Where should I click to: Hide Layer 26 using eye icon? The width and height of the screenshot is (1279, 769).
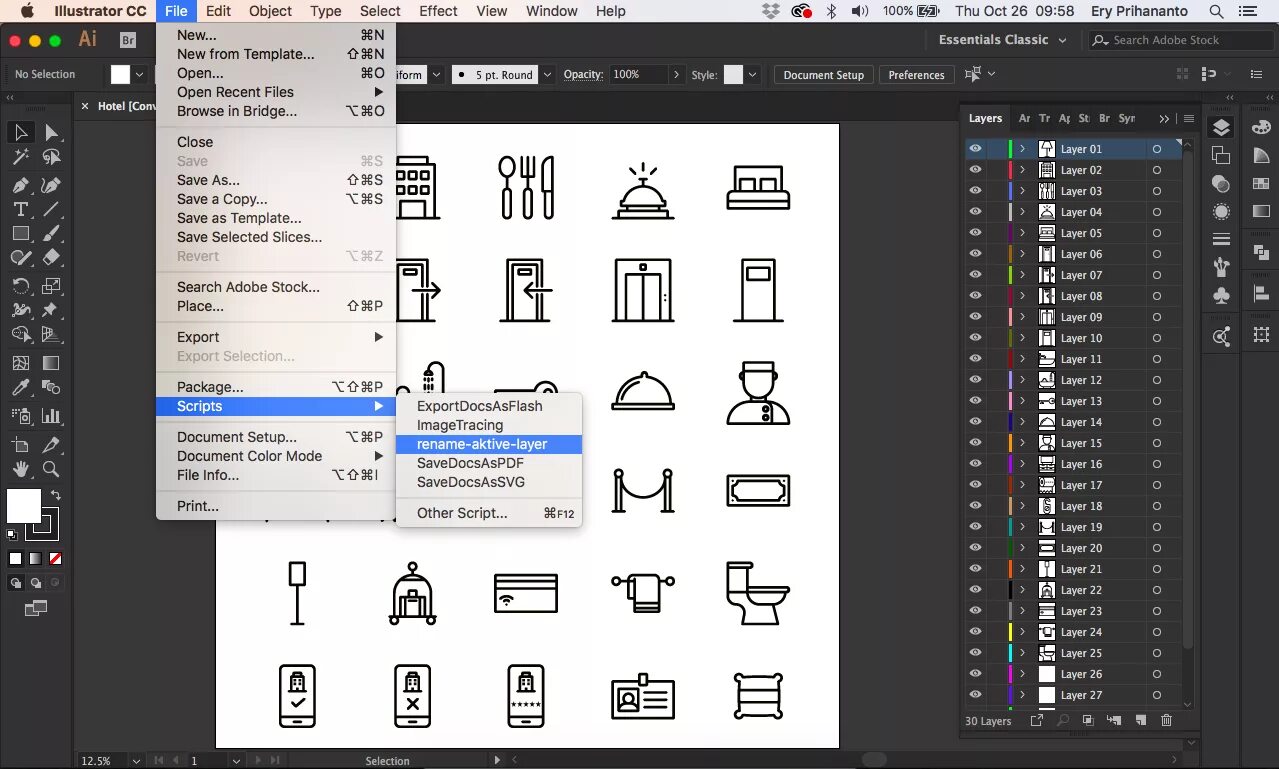click(x=975, y=674)
